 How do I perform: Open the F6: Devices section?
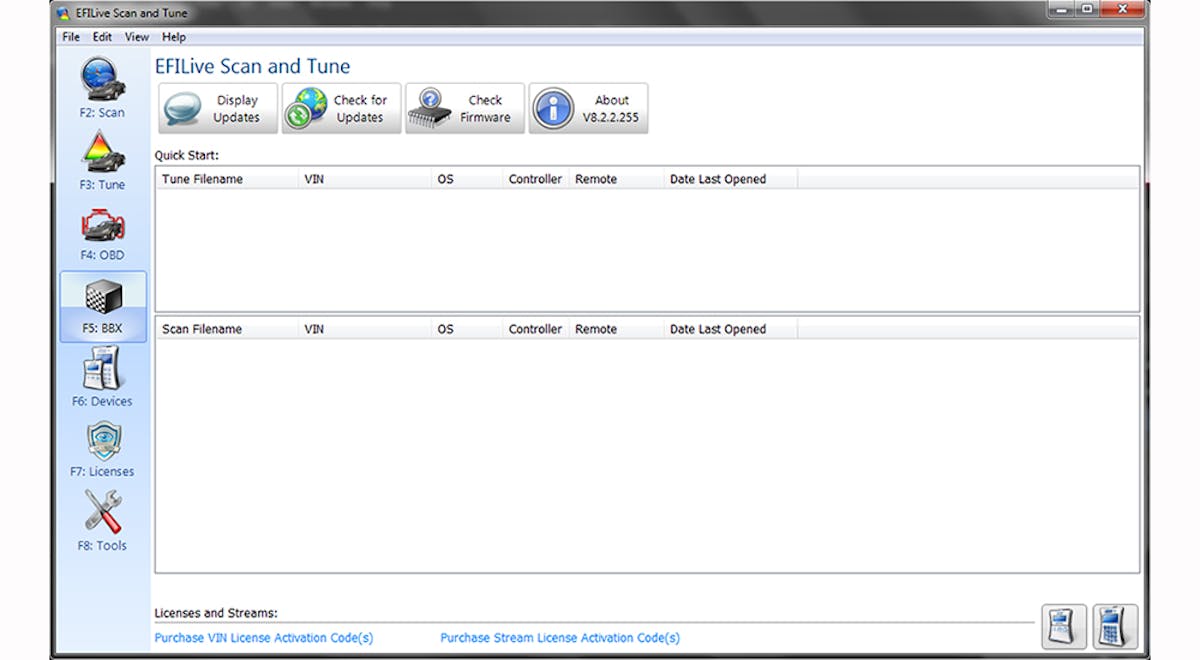click(102, 376)
